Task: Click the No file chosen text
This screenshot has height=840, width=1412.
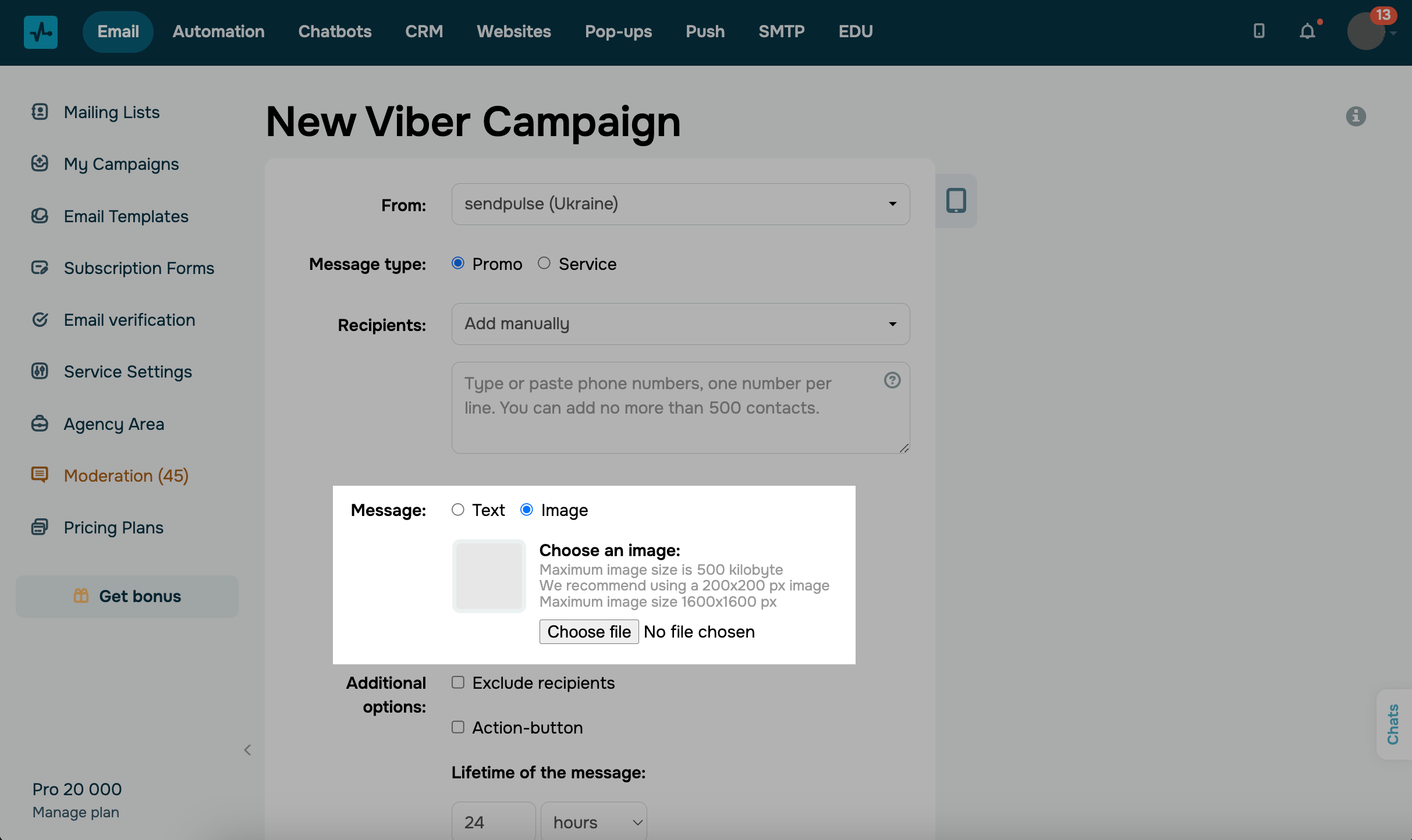Action: pos(700,632)
